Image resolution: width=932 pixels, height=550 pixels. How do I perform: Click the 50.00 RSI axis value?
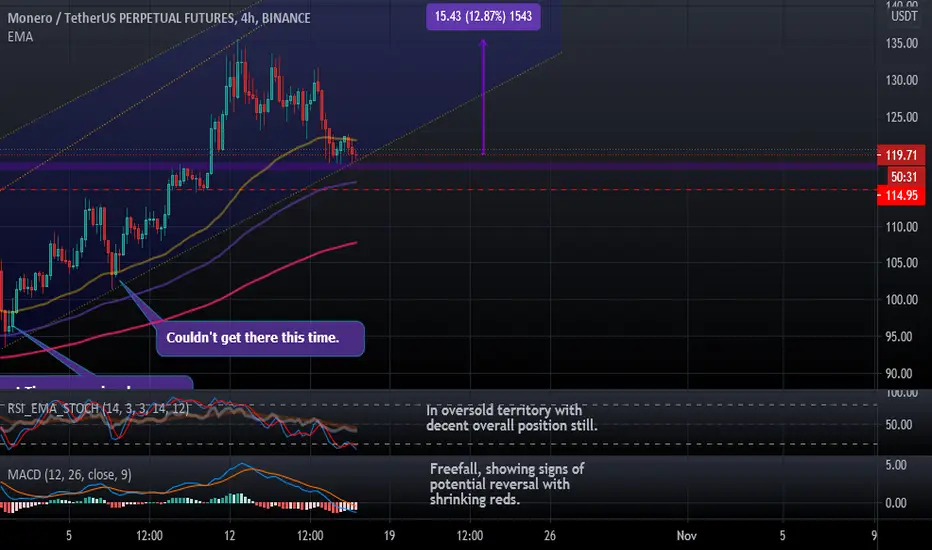[899, 425]
